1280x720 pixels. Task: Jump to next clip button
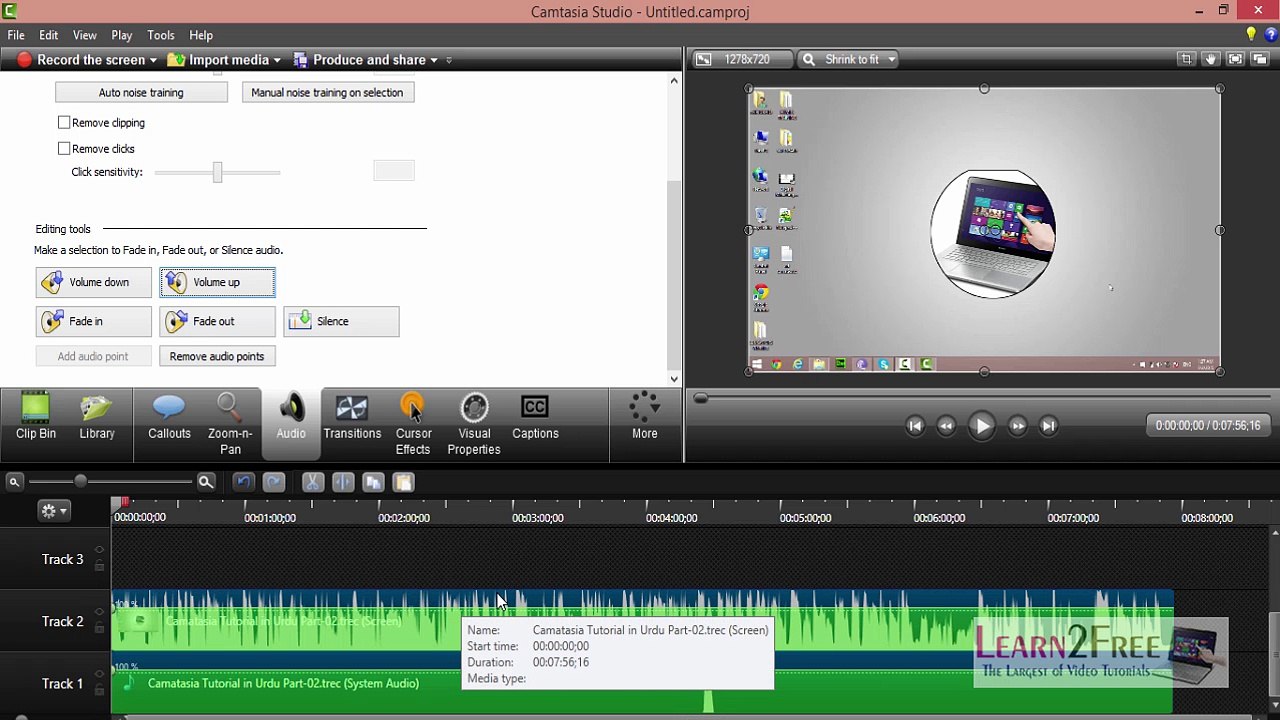click(1048, 426)
